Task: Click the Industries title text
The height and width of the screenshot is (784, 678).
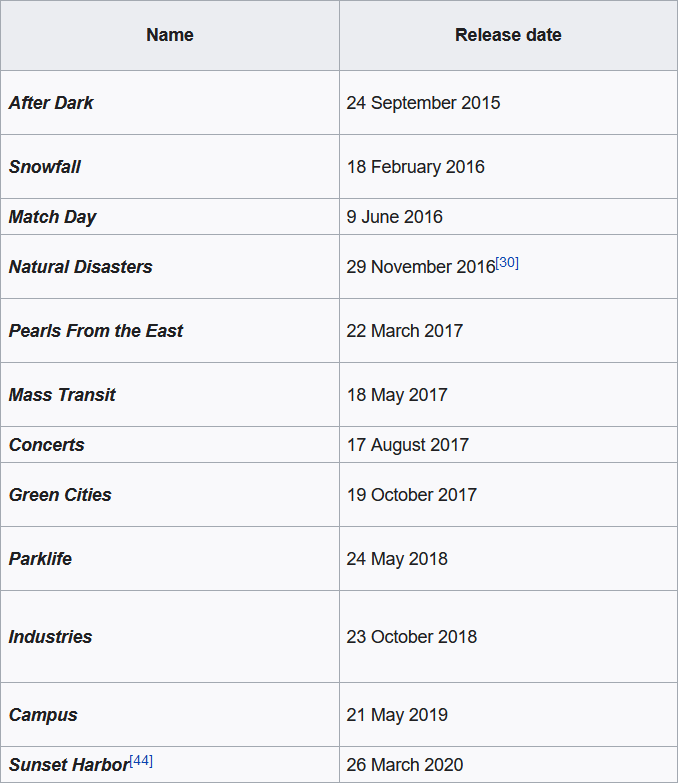Action: (50, 636)
